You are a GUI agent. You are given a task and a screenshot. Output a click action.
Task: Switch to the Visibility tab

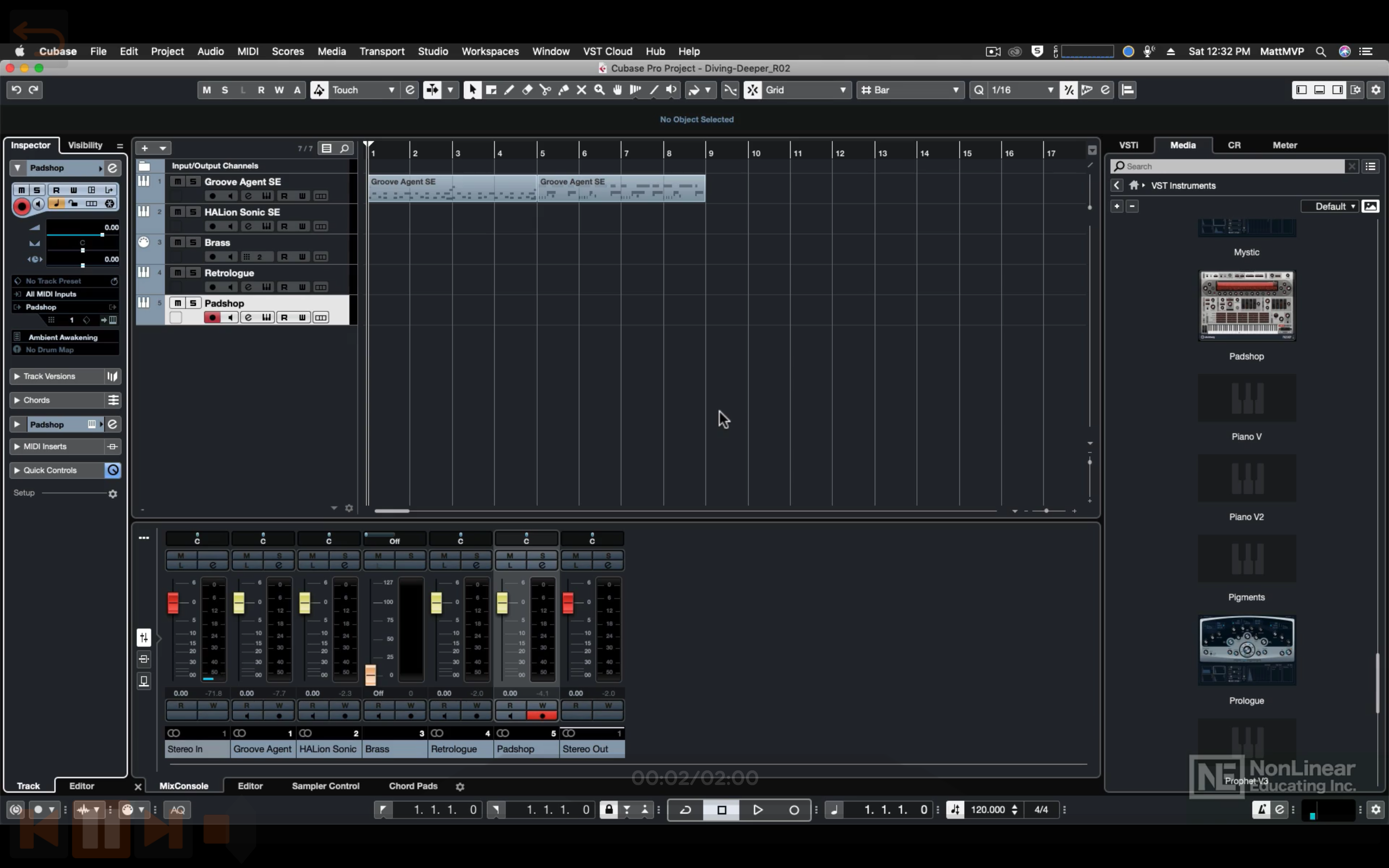(x=85, y=145)
